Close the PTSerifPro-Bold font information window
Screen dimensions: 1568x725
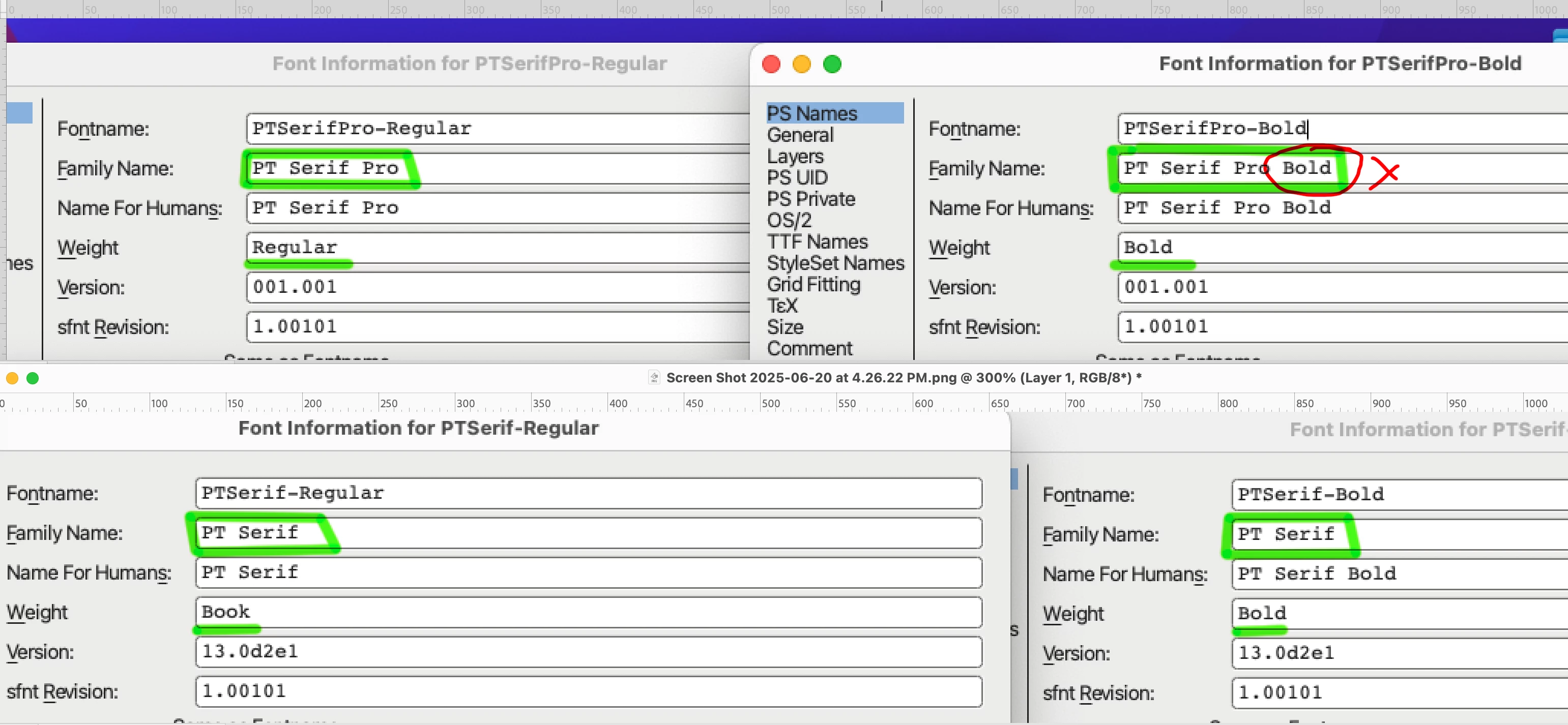coord(771,64)
